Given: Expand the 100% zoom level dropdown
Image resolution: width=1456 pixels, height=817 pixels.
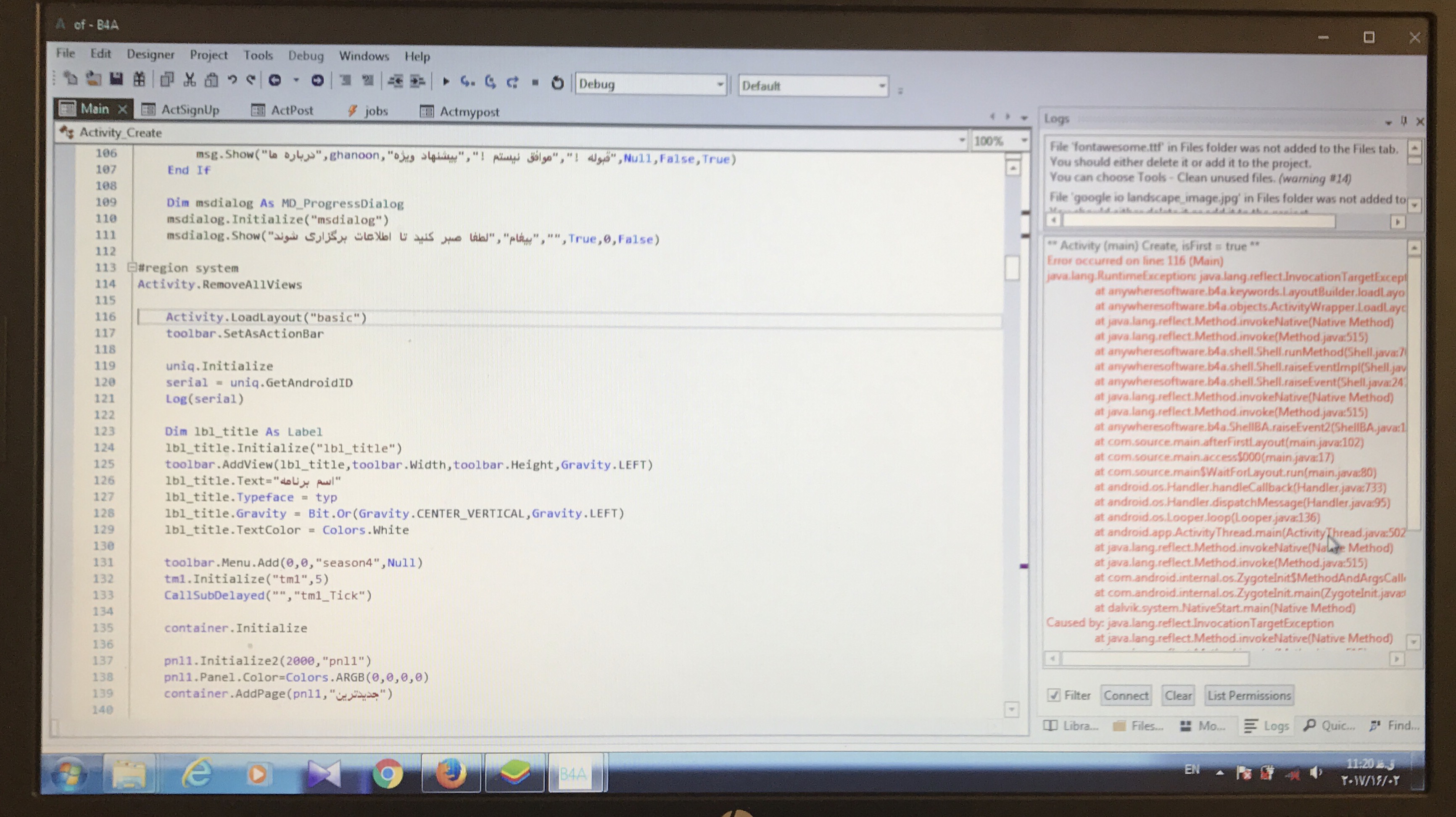Looking at the screenshot, I should pyautogui.click(x=1023, y=141).
